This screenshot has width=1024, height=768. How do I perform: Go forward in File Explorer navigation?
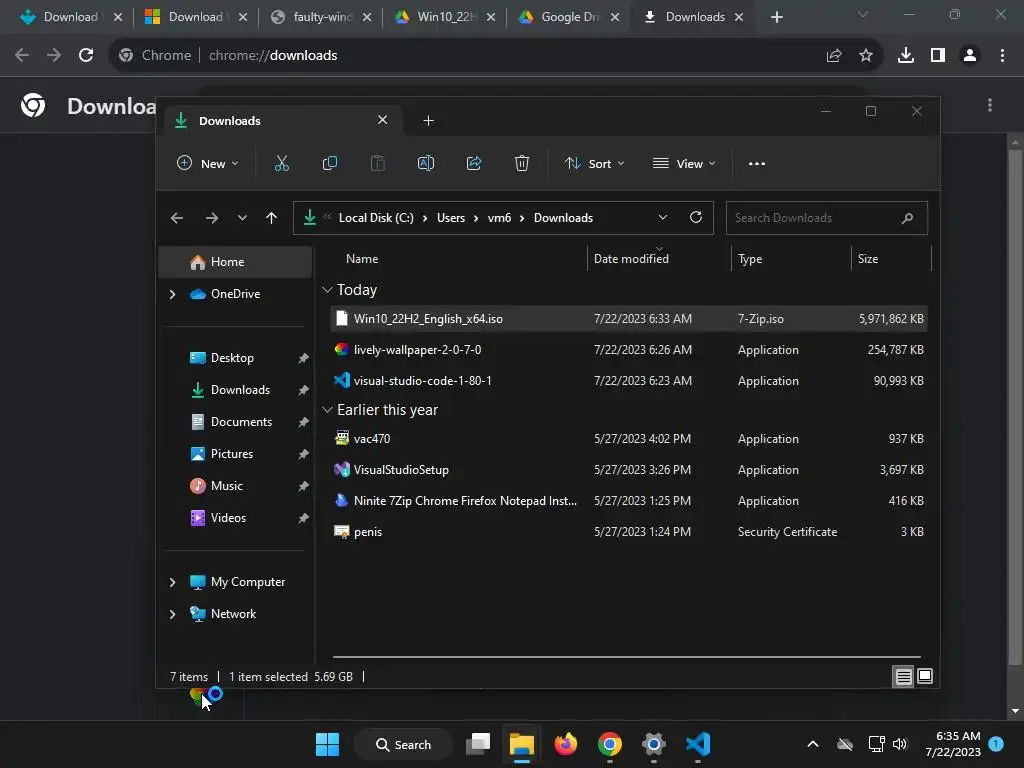212,218
